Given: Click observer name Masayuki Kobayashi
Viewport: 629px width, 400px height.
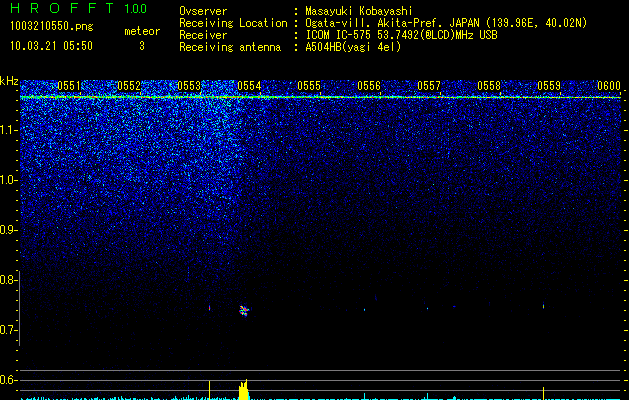Looking at the screenshot, I should [358, 11].
